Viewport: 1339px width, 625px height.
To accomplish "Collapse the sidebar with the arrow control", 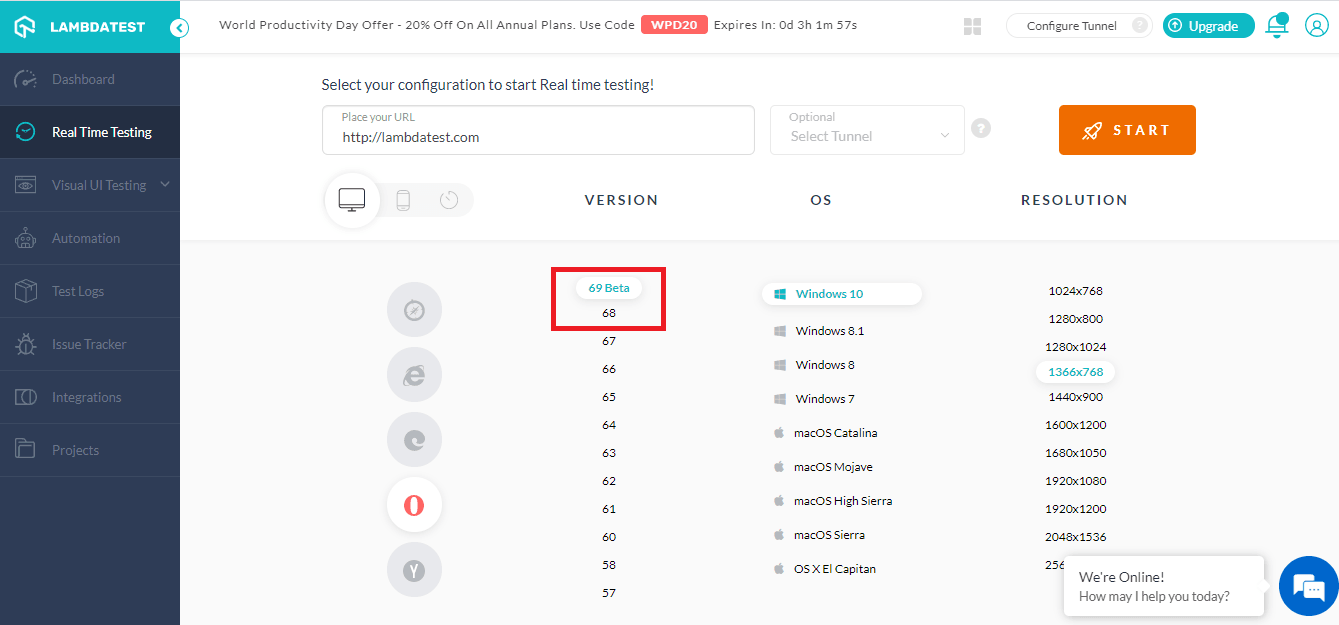I will coord(179,29).
